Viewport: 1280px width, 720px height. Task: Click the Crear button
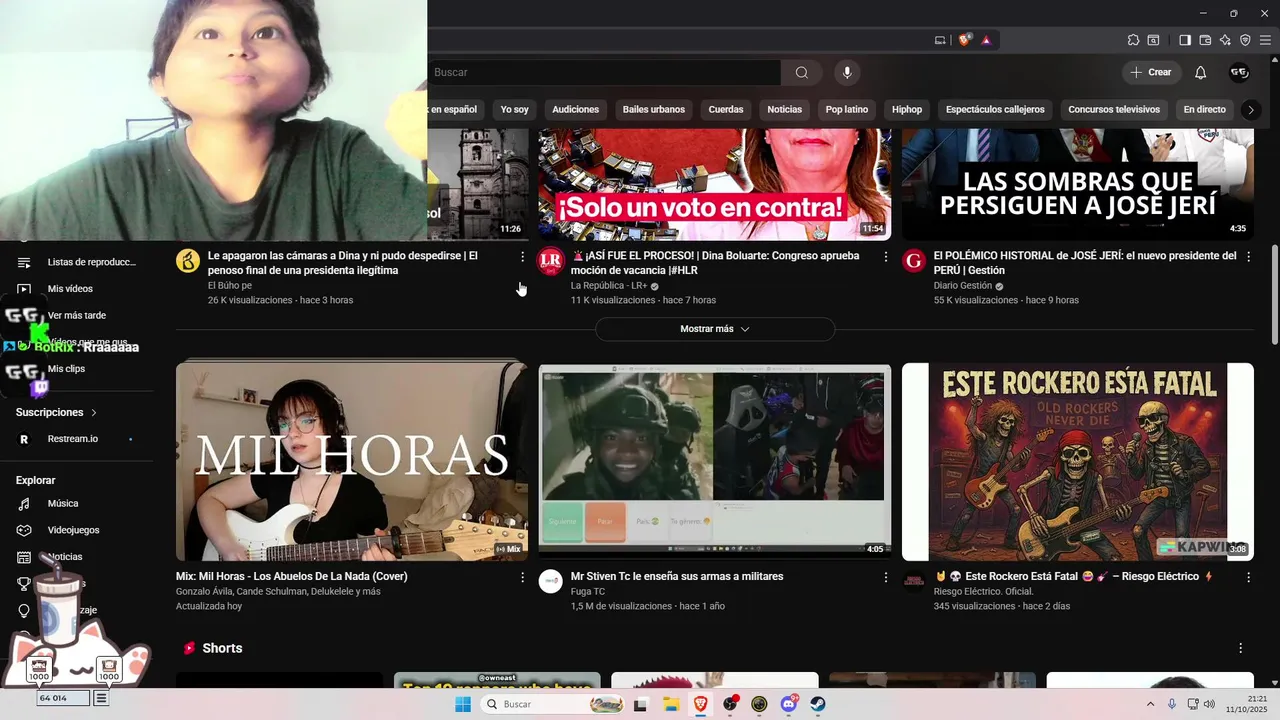[x=1151, y=72]
